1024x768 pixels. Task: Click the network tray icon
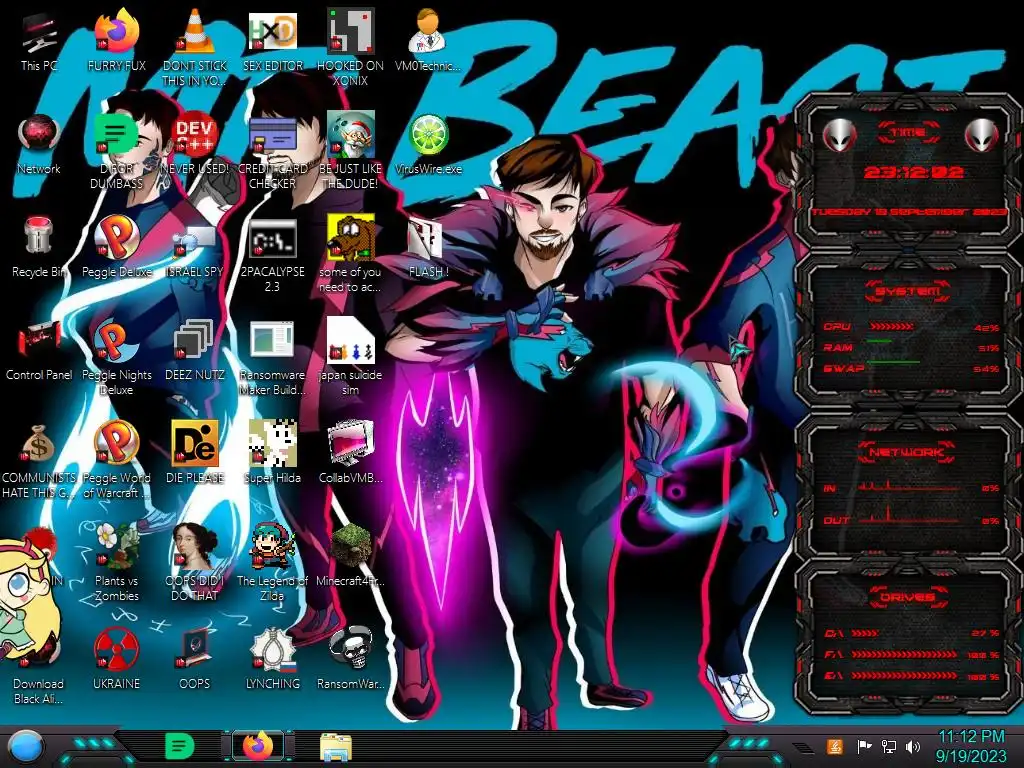[x=889, y=746]
